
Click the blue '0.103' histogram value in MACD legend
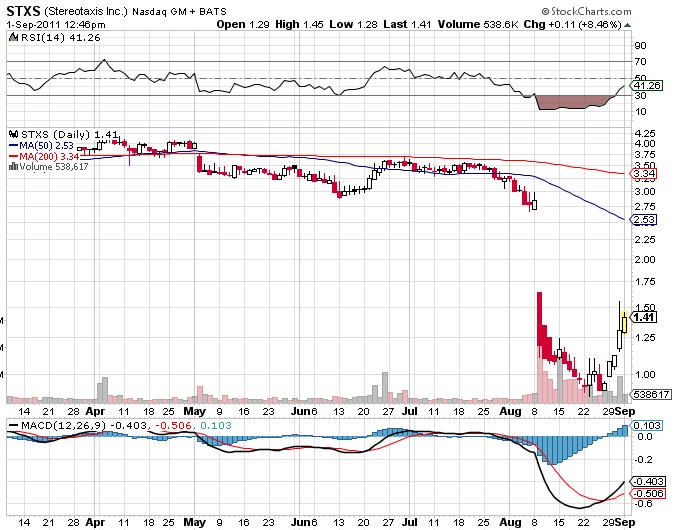[x=216, y=425]
